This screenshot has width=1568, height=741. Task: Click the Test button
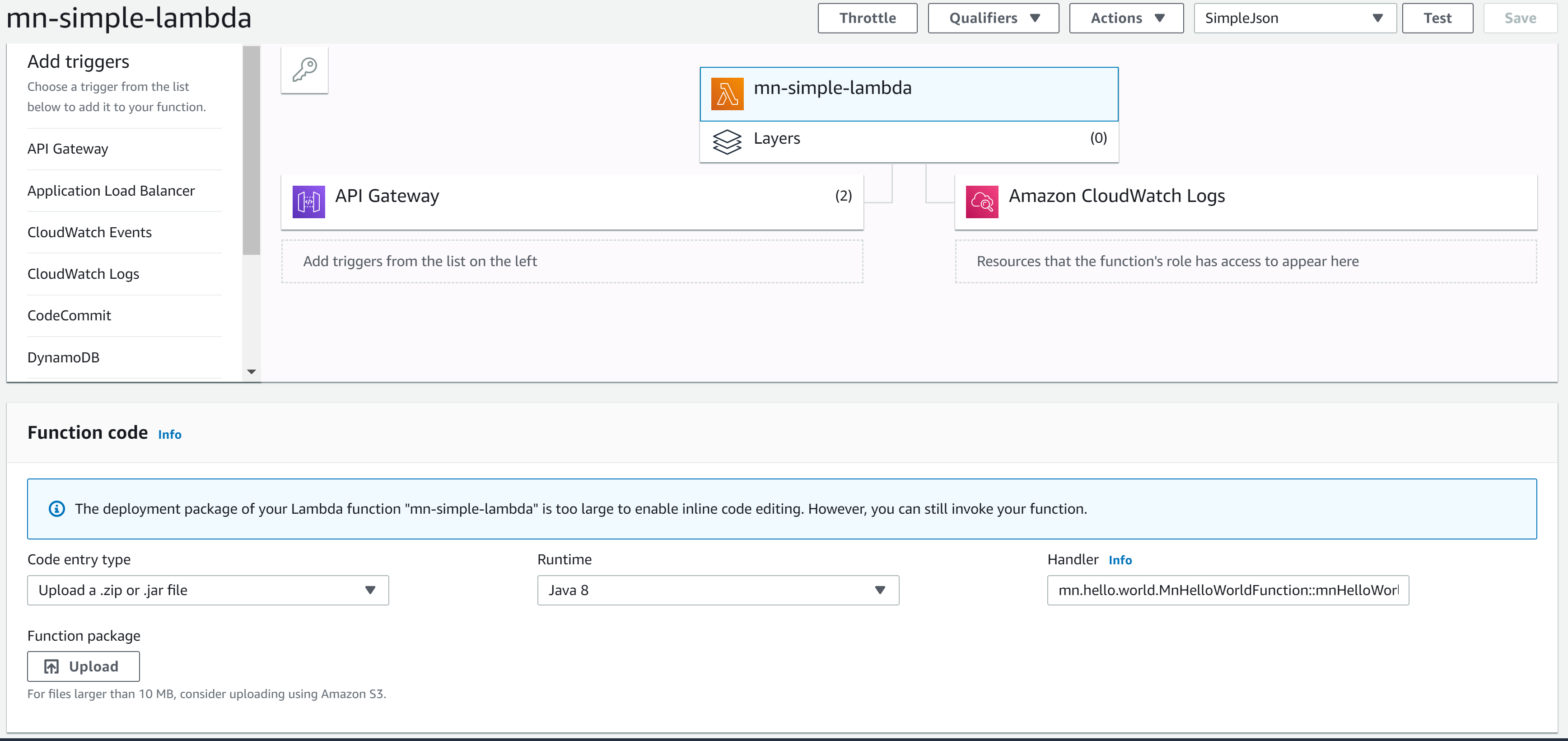point(1437,17)
